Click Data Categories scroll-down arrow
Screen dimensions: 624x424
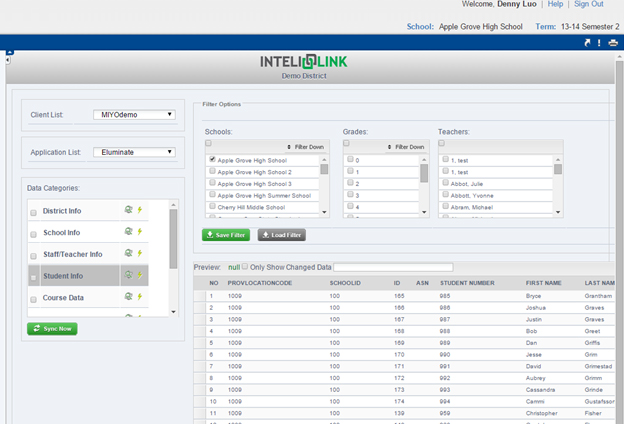(x=173, y=312)
